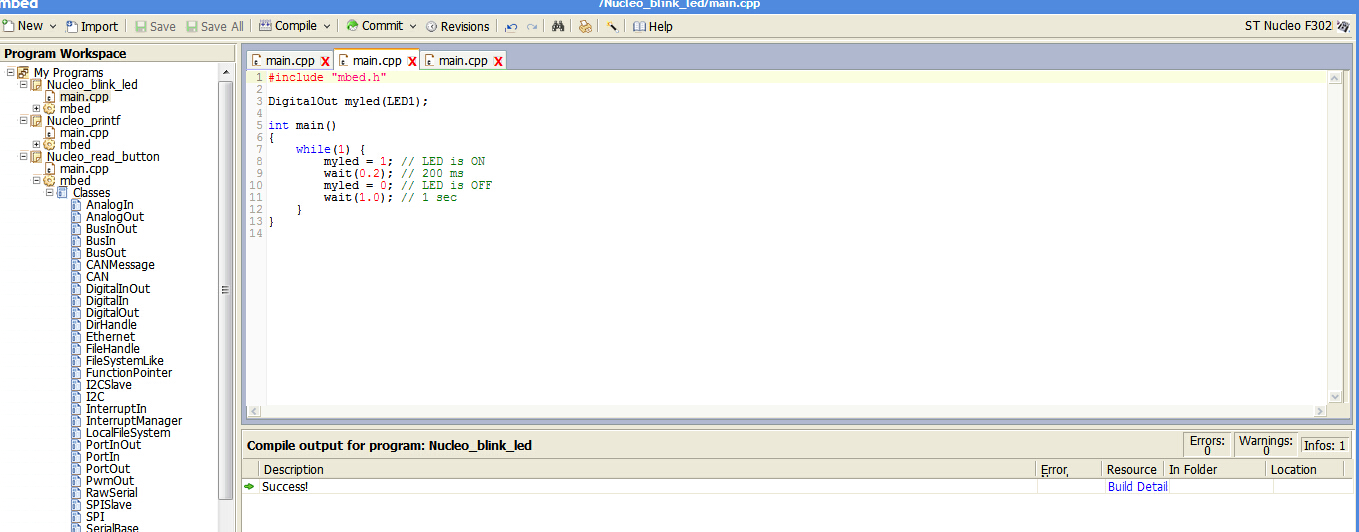Click the RawSerial class icon

click(x=77, y=493)
